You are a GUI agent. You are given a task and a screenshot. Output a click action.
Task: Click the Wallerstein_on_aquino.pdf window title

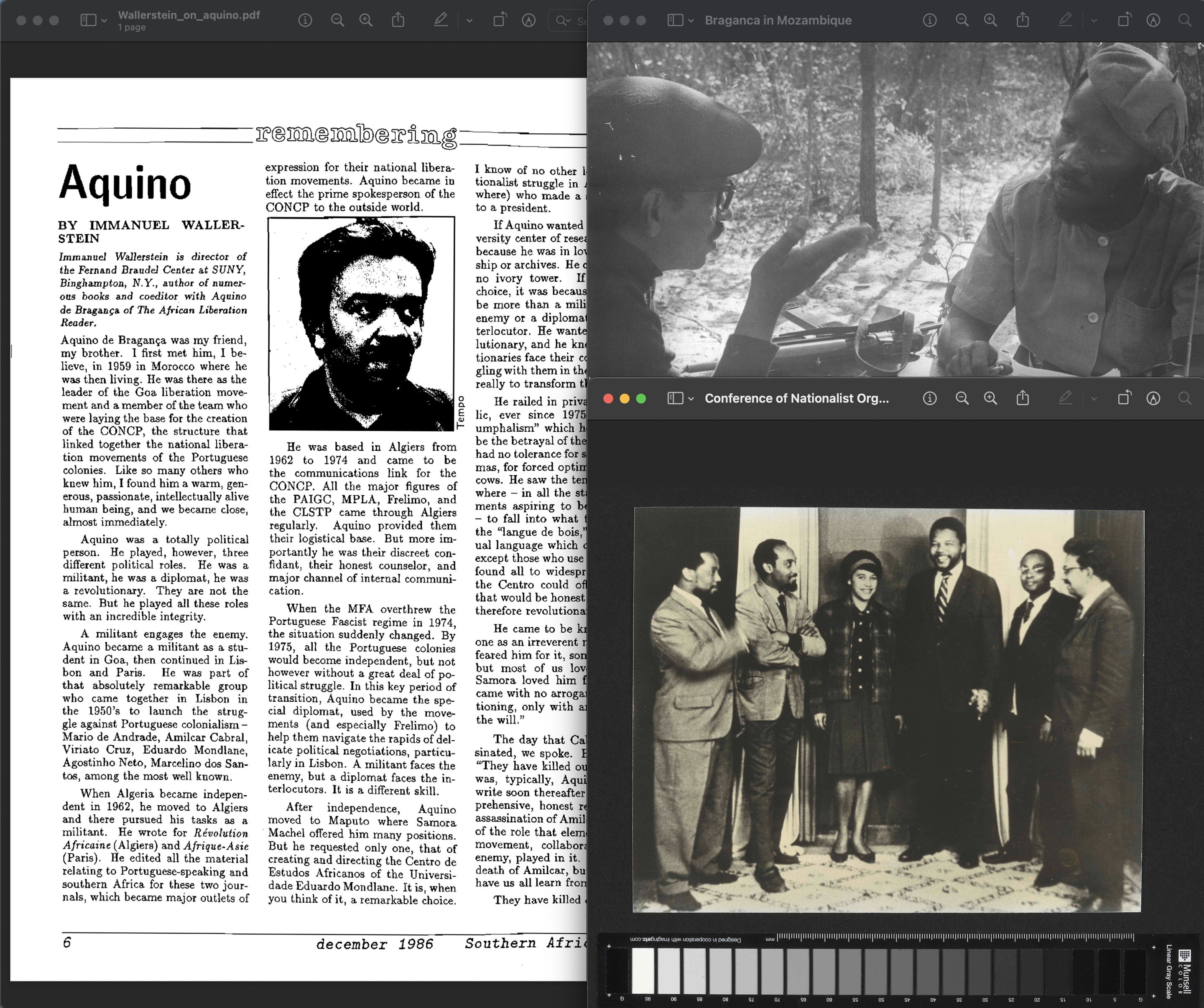coord(189,15)
